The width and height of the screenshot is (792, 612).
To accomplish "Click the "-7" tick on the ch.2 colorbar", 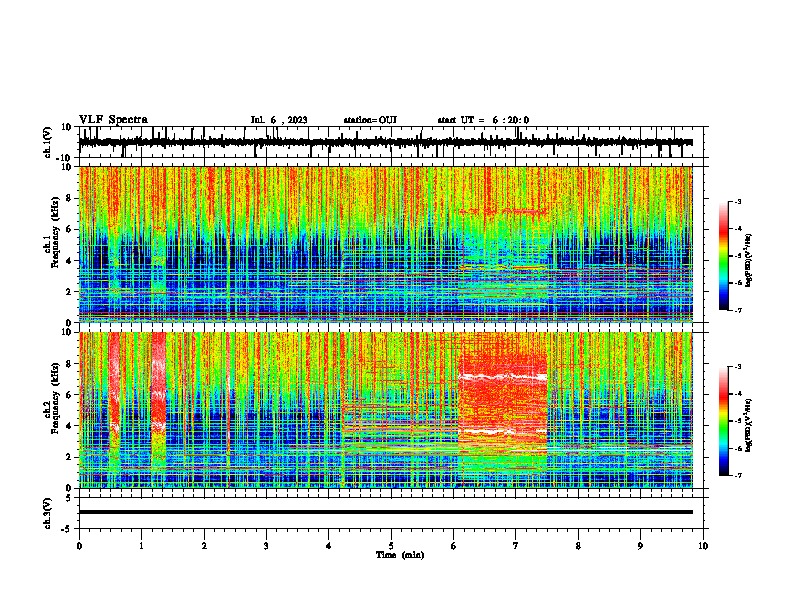I will coord(738,475).
